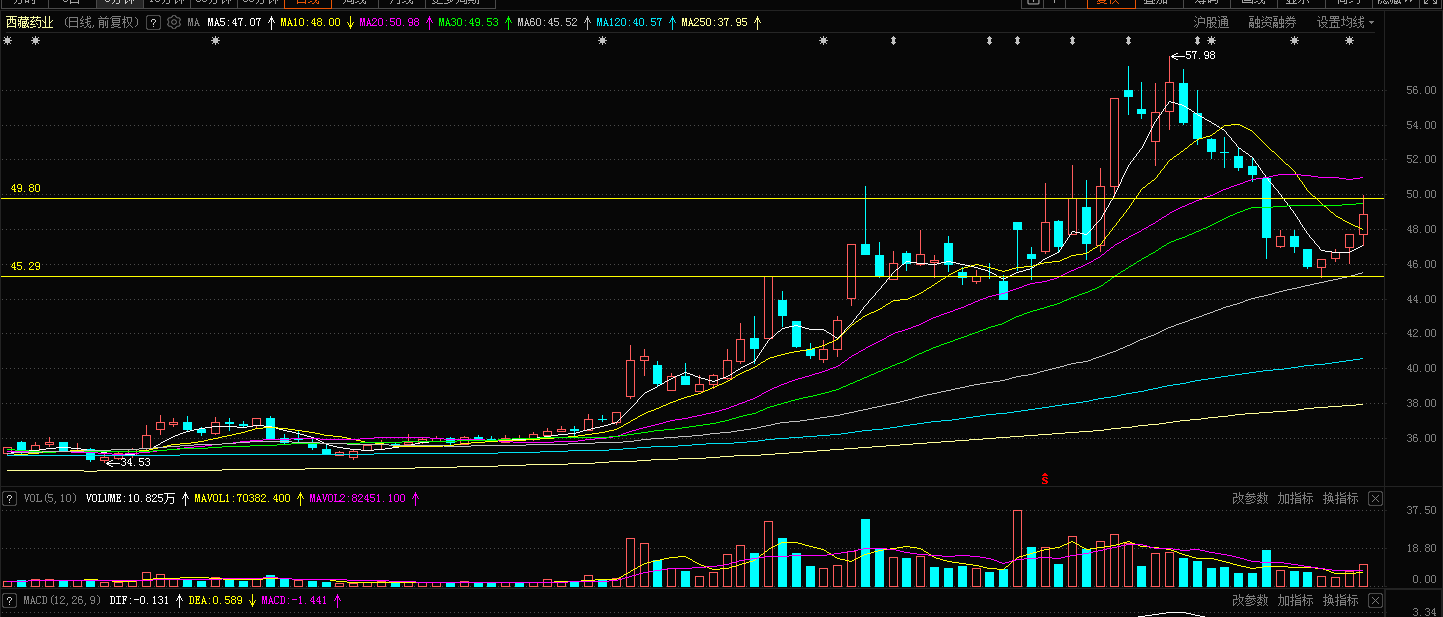Click the MACD(12,26,9) indicator name
Viewport: 1443px width, 617px height.
[62, 600]
